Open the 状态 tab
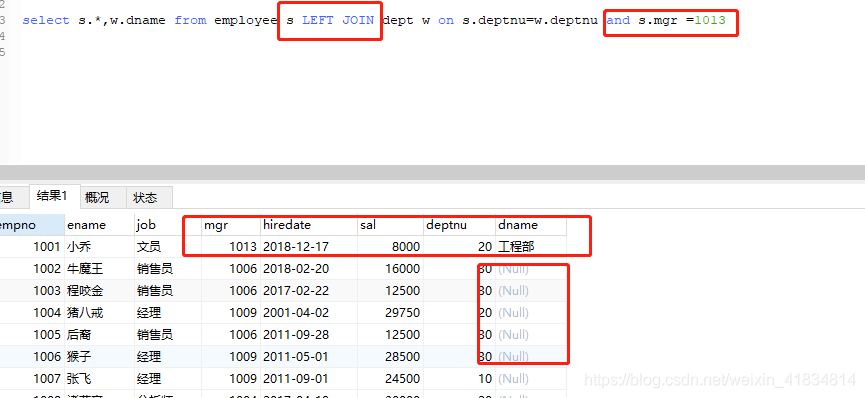 (149, 197)
